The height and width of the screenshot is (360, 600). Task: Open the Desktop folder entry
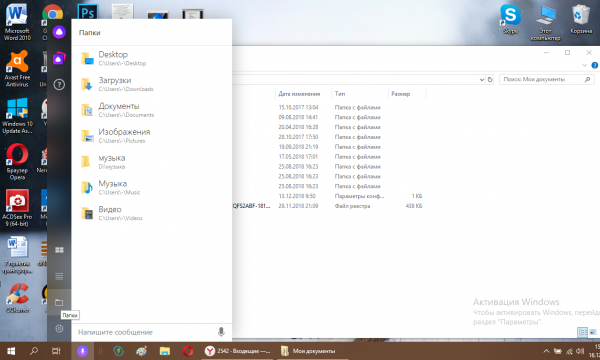152,58
